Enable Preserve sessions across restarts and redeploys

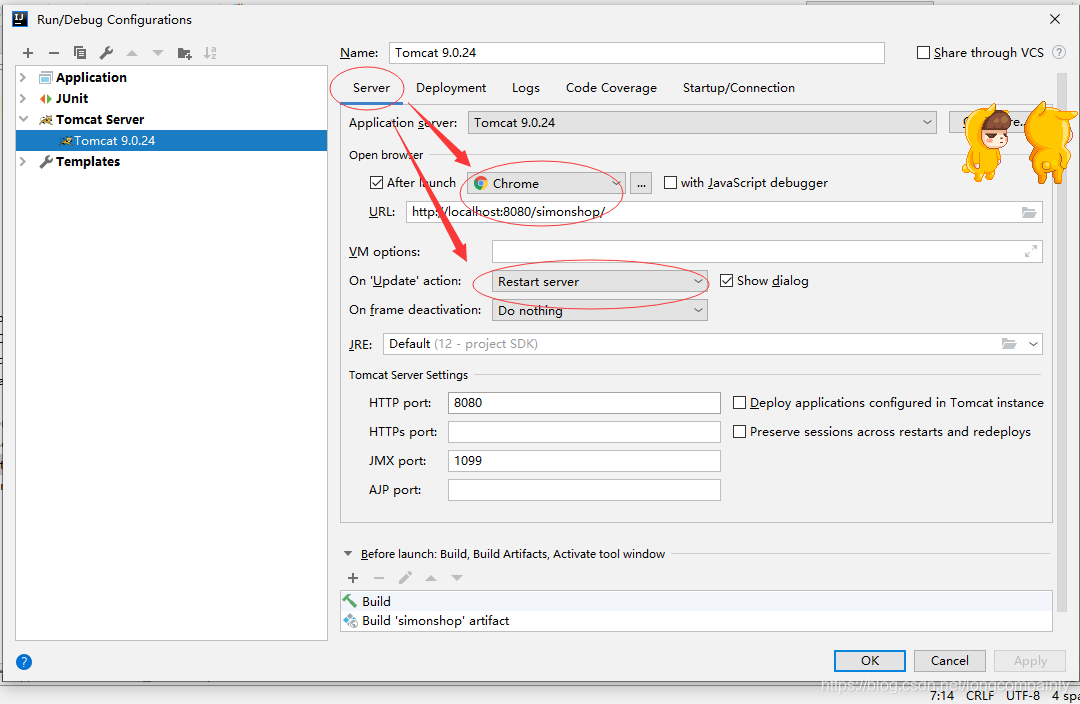click(x=739, y=431)
